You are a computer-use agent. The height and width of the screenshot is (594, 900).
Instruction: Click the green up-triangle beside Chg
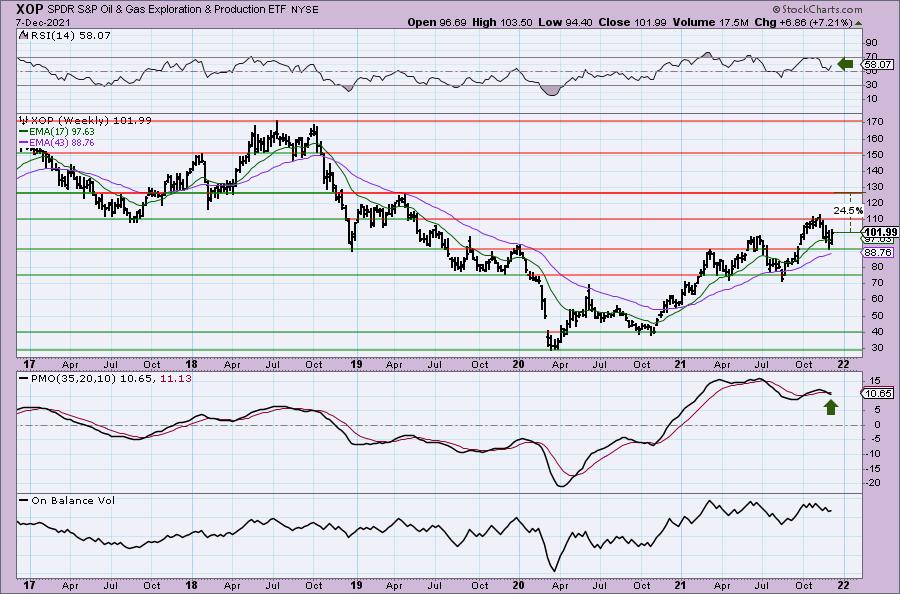pos(858,23)
